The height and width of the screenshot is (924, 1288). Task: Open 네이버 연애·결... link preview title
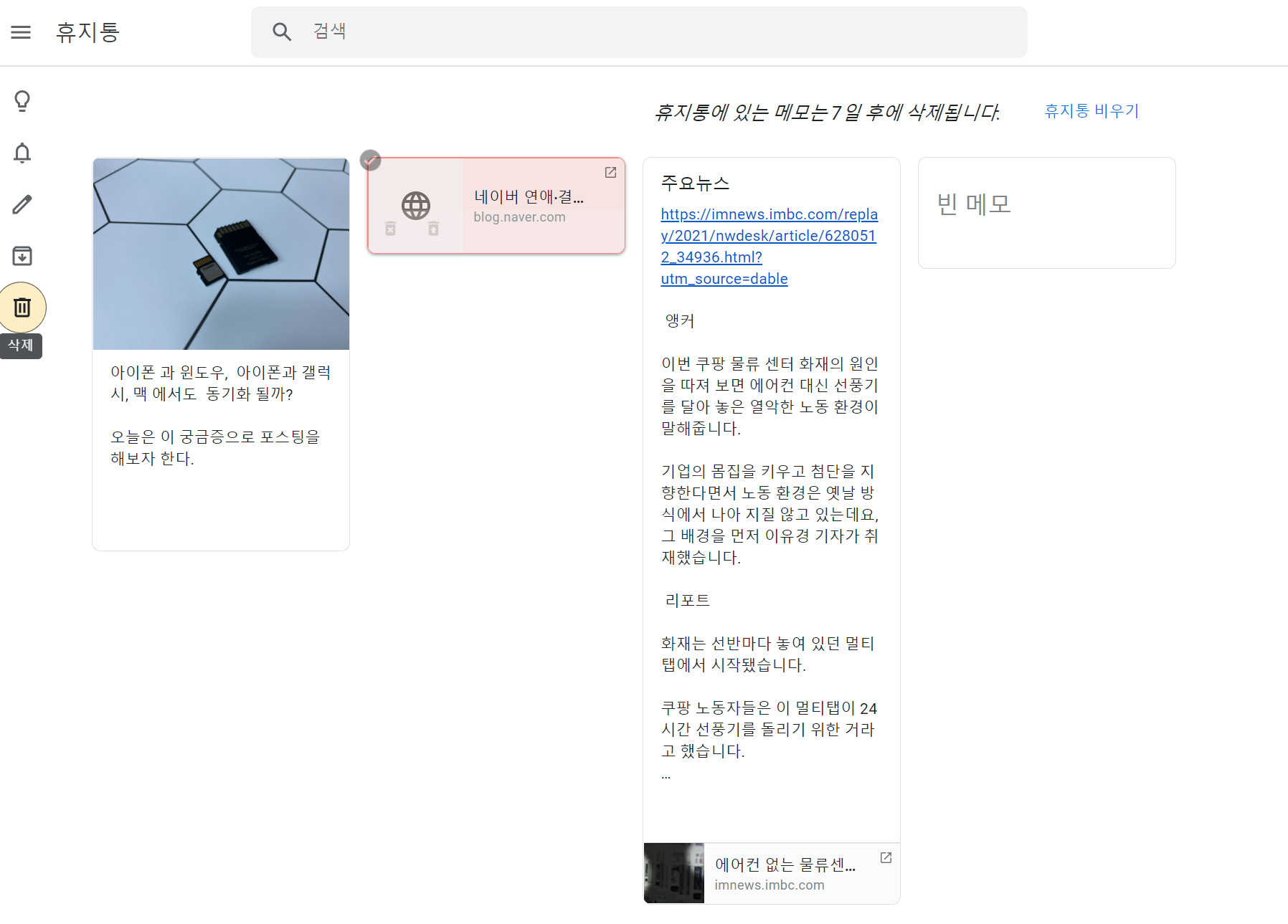(x=529, y=196)
